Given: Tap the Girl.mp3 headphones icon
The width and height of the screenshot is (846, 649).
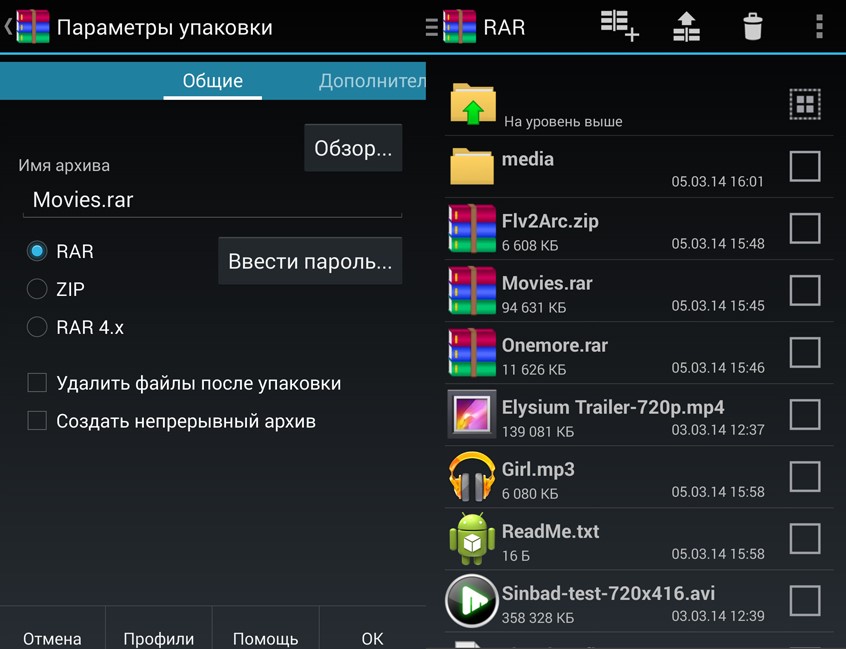Looking at the screenshot, I should click(x=473, y=476).
